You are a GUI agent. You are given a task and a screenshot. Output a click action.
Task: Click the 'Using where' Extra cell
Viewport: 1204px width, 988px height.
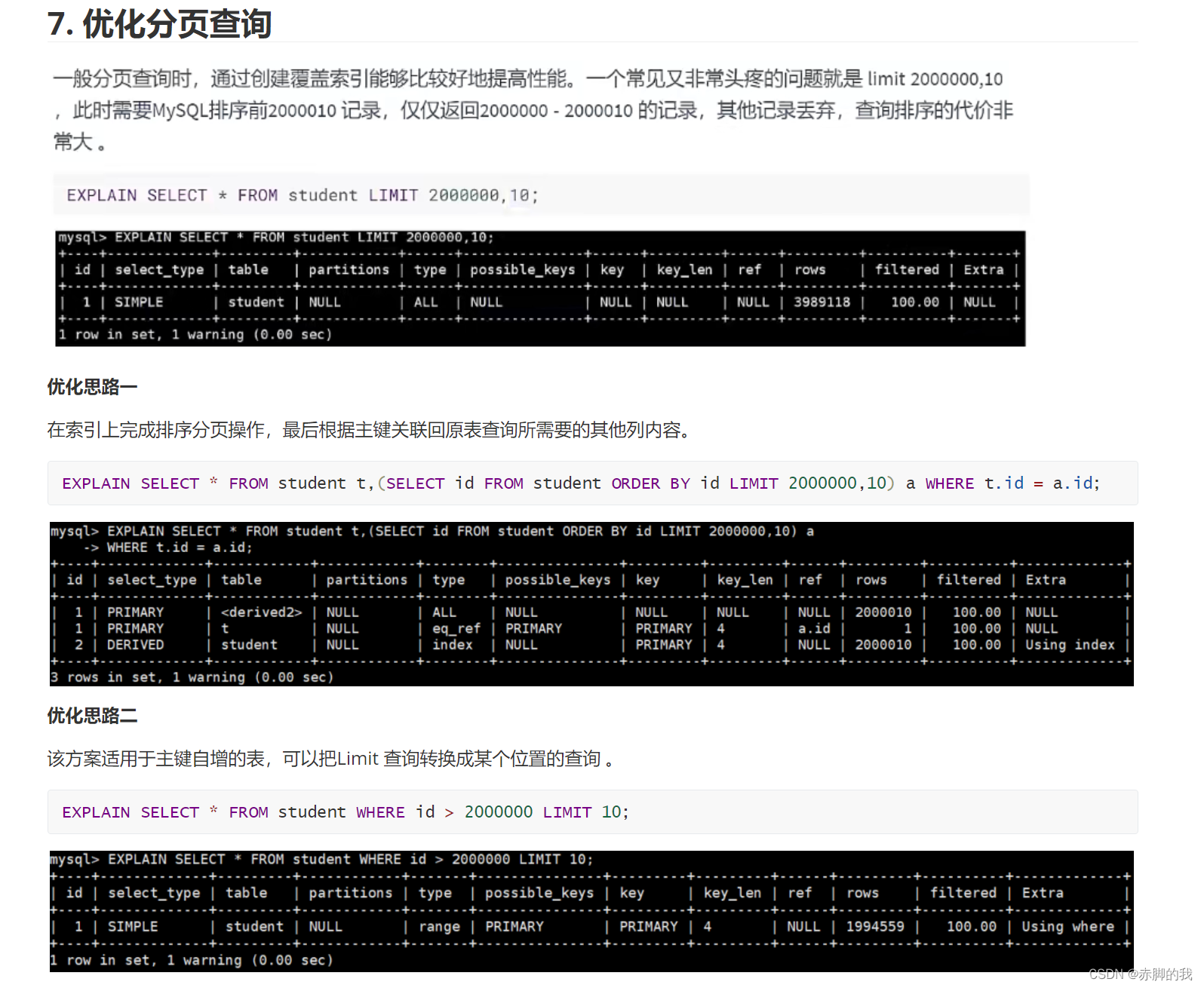1067,926
